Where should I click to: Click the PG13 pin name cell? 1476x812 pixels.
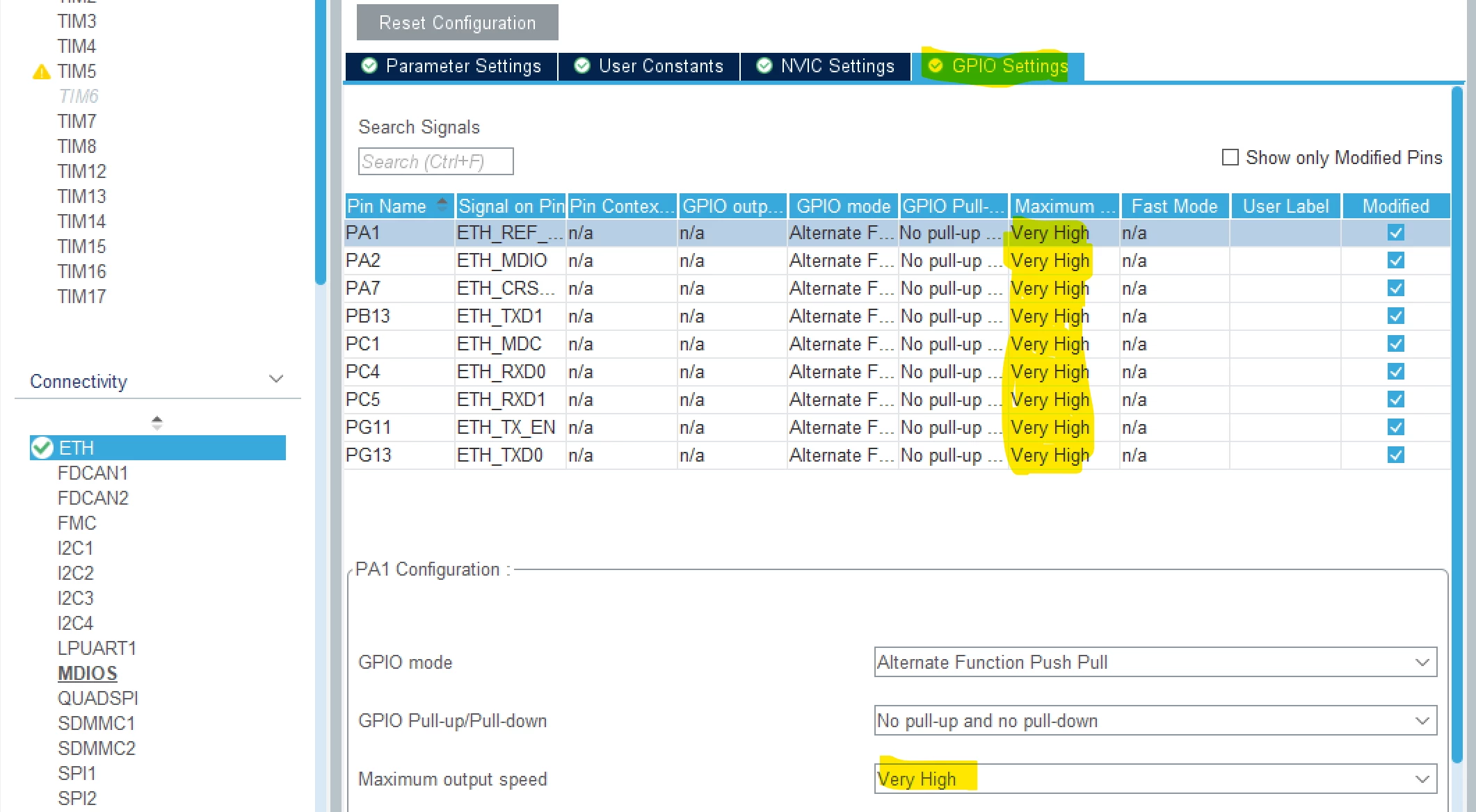pos(399,455)
